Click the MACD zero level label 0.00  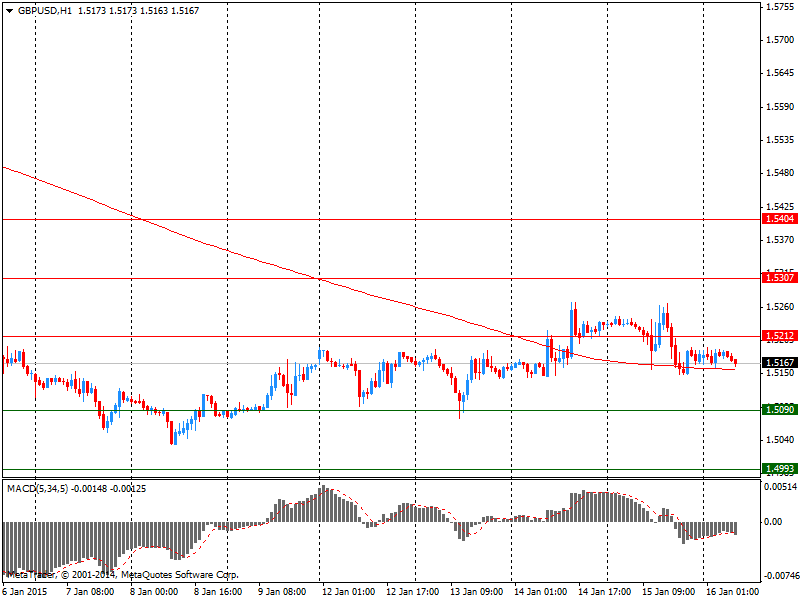(773, 521)
